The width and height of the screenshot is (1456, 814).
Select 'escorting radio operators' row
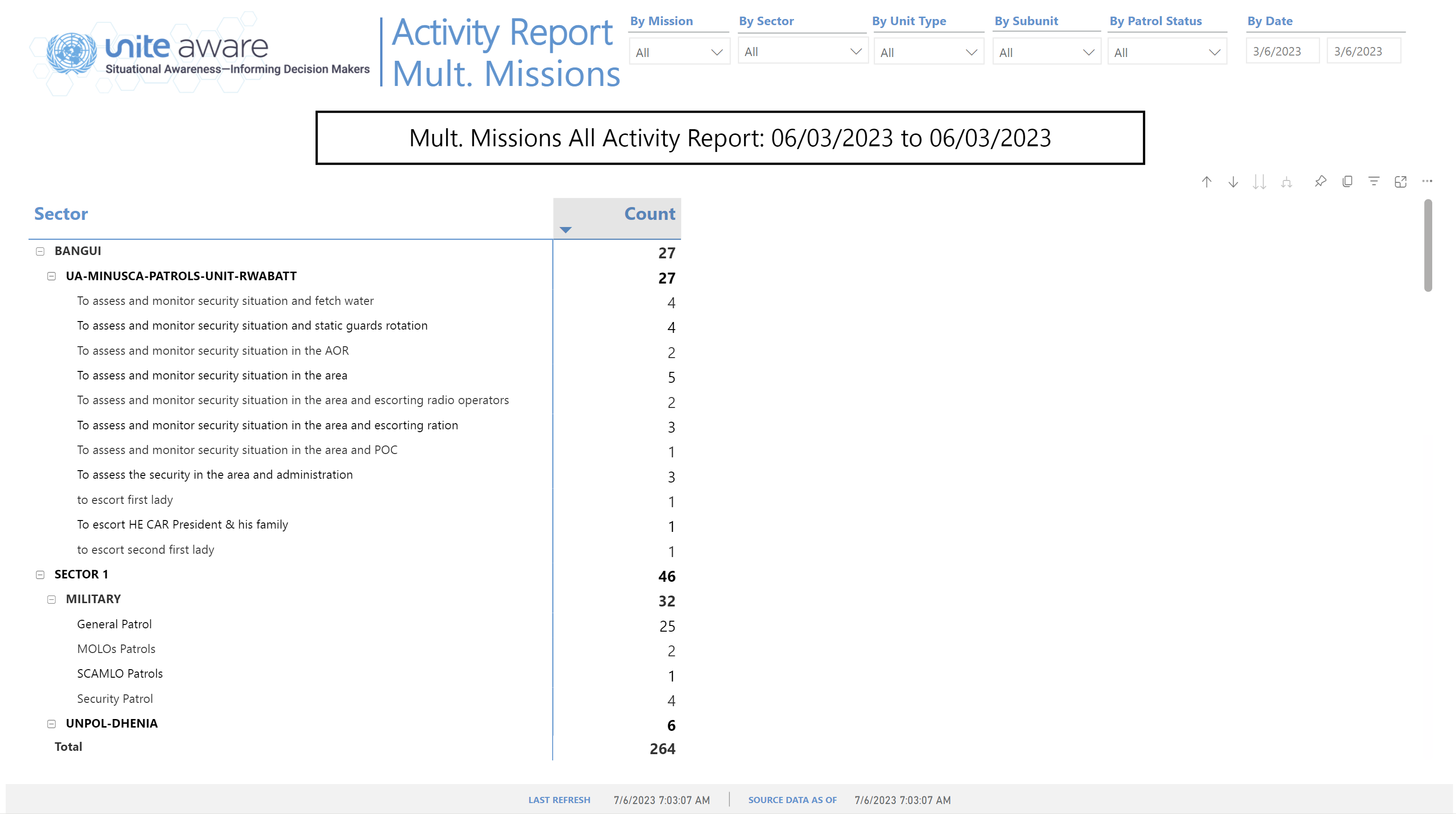(x=354, y=400)
